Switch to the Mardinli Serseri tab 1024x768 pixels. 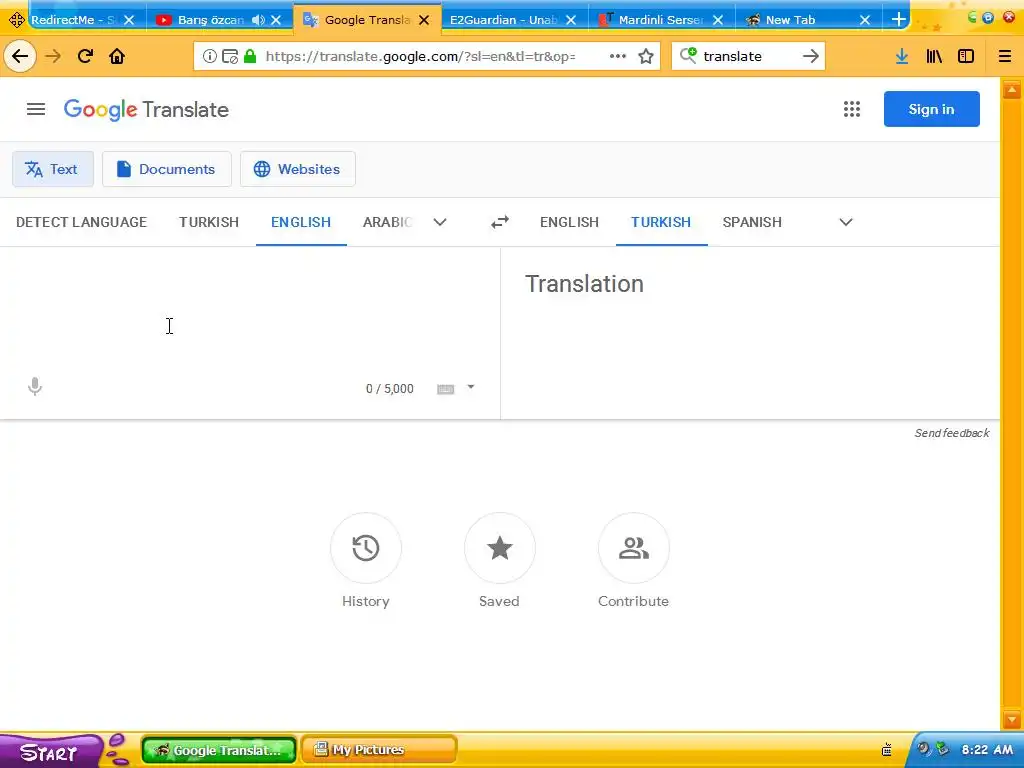pyautogui.click(x=661, y=20)
